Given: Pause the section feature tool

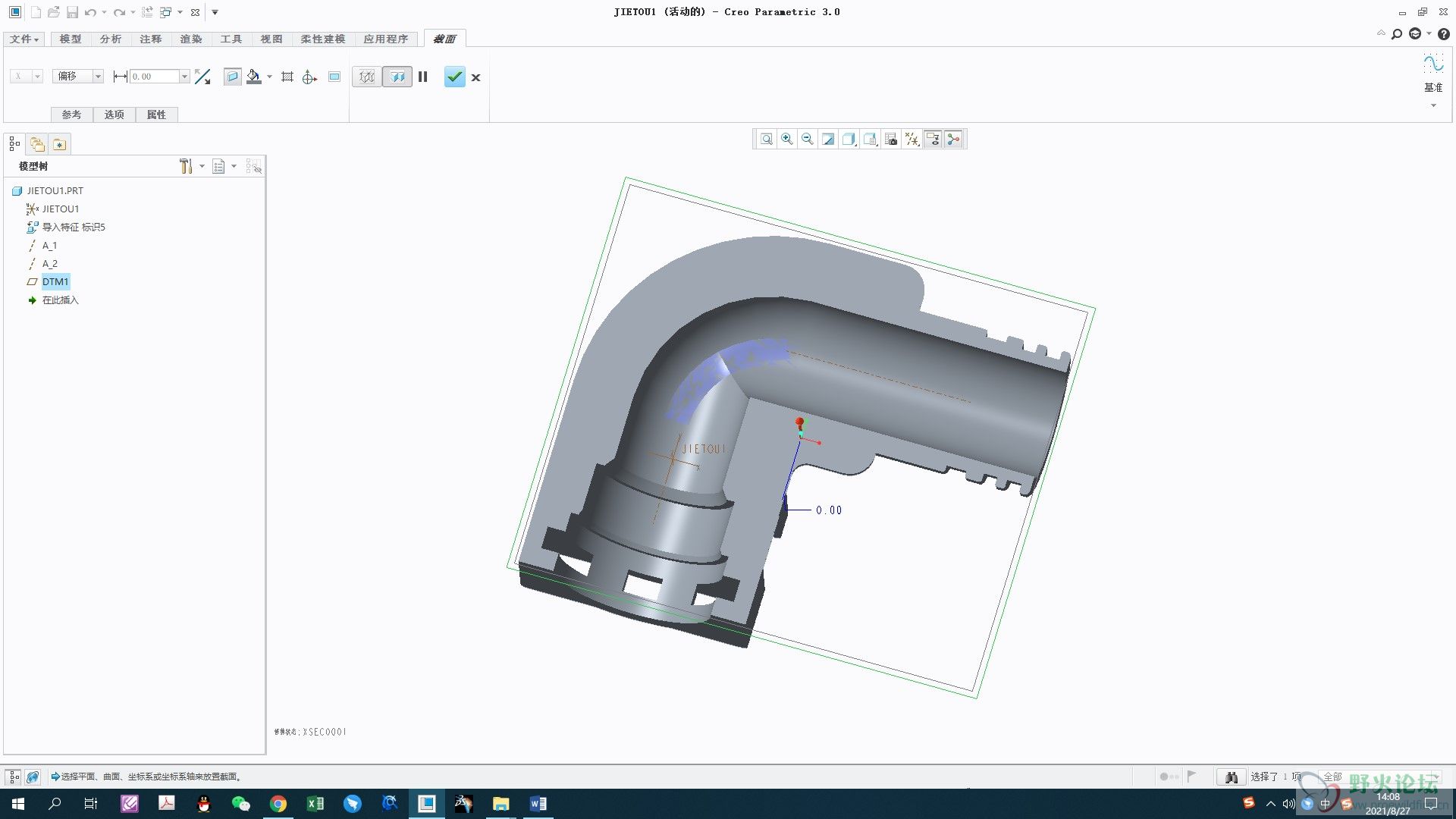Looking at the screenshot, I should [x=423, y=77].
